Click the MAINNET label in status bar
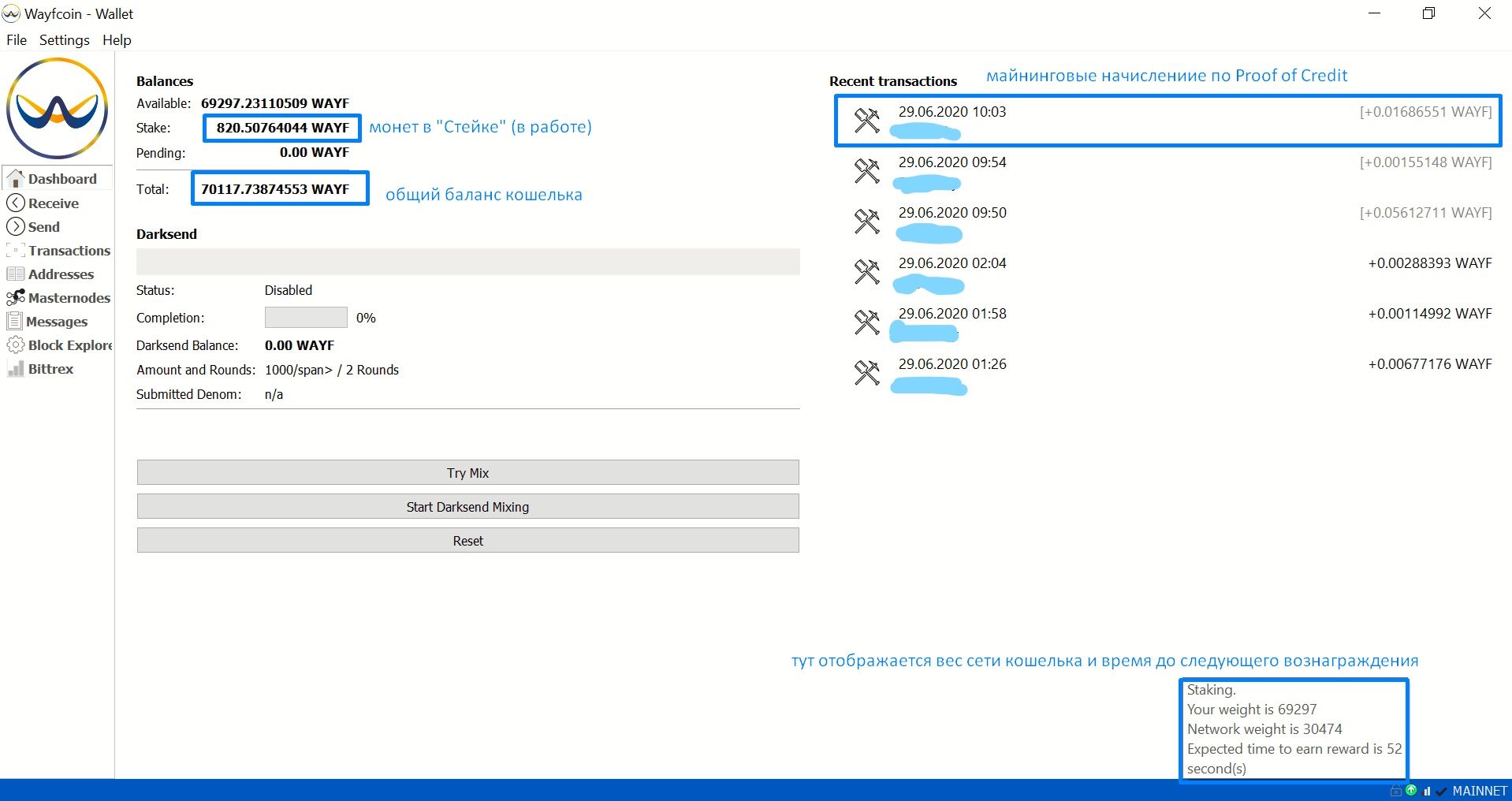Viewport: 1512px width, 801px height. point(1480,791)
